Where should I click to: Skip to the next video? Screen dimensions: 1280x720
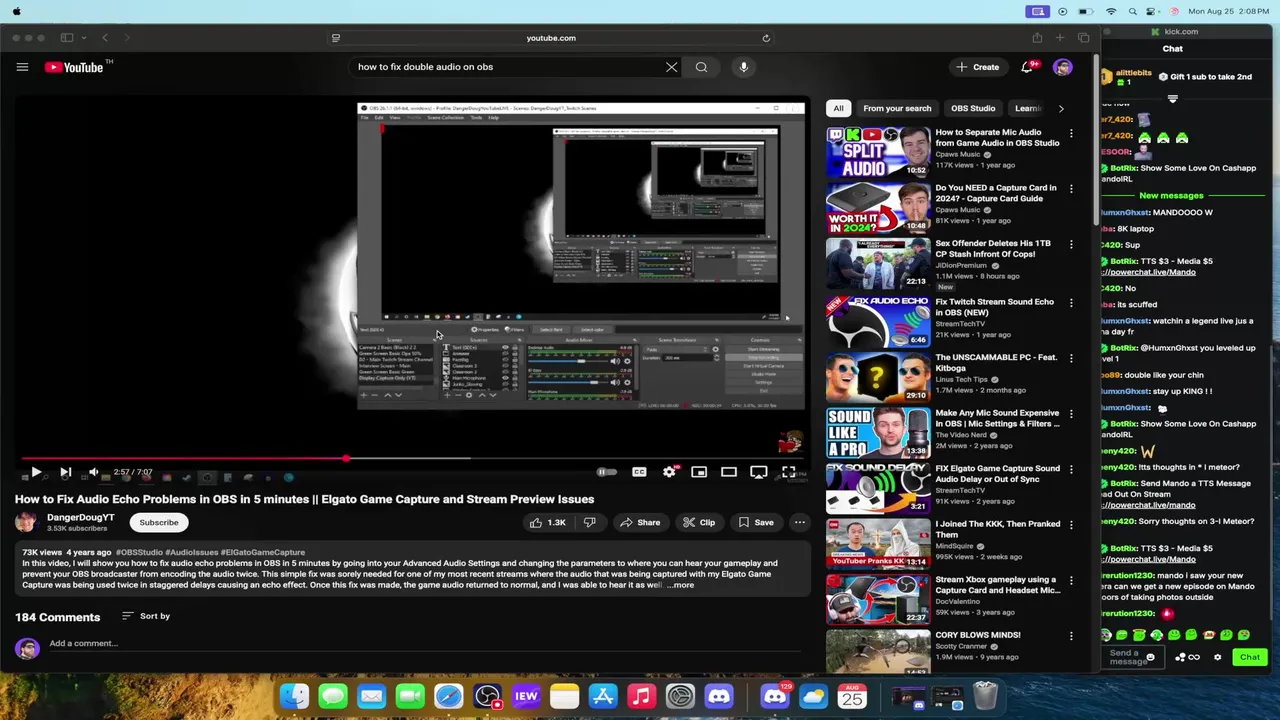coord(65,472)
